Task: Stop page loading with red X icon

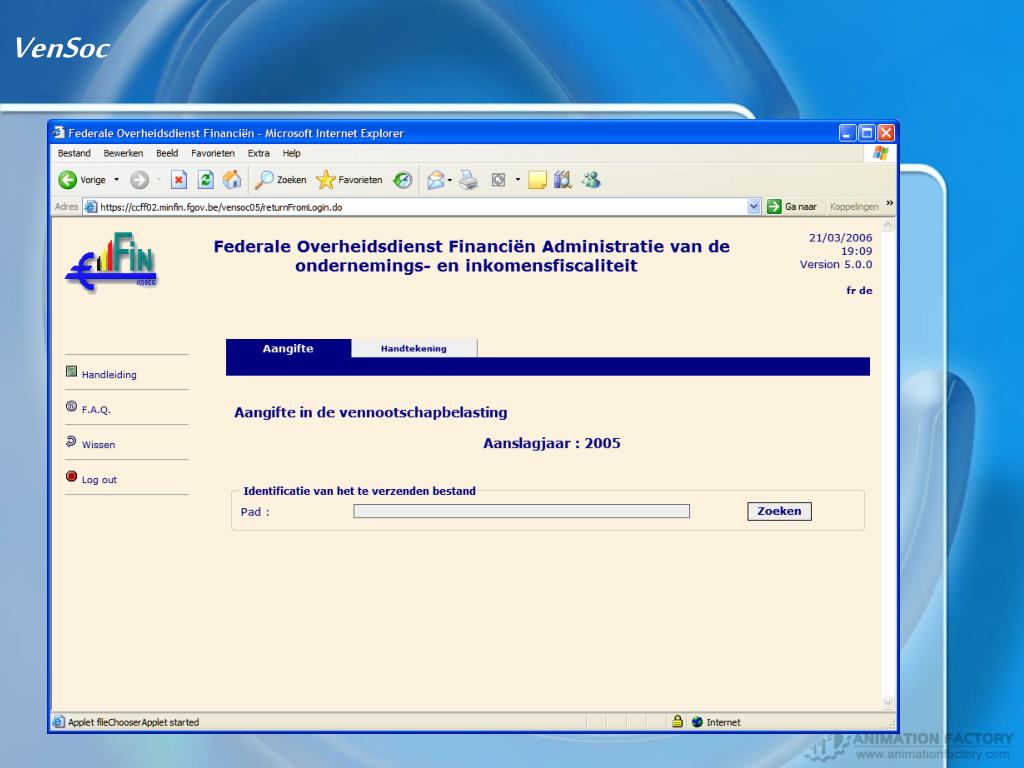Action: click(179, 180)
